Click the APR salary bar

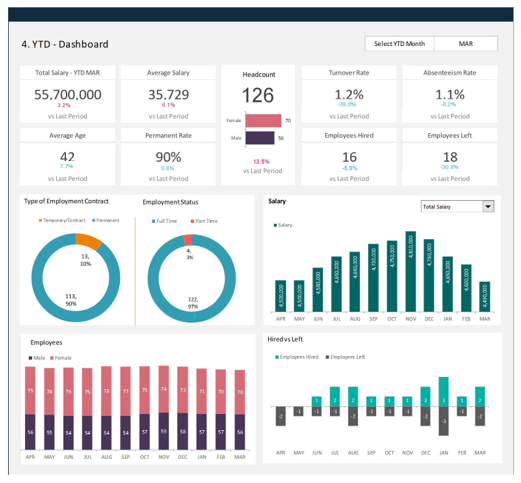tap(281, 296)
